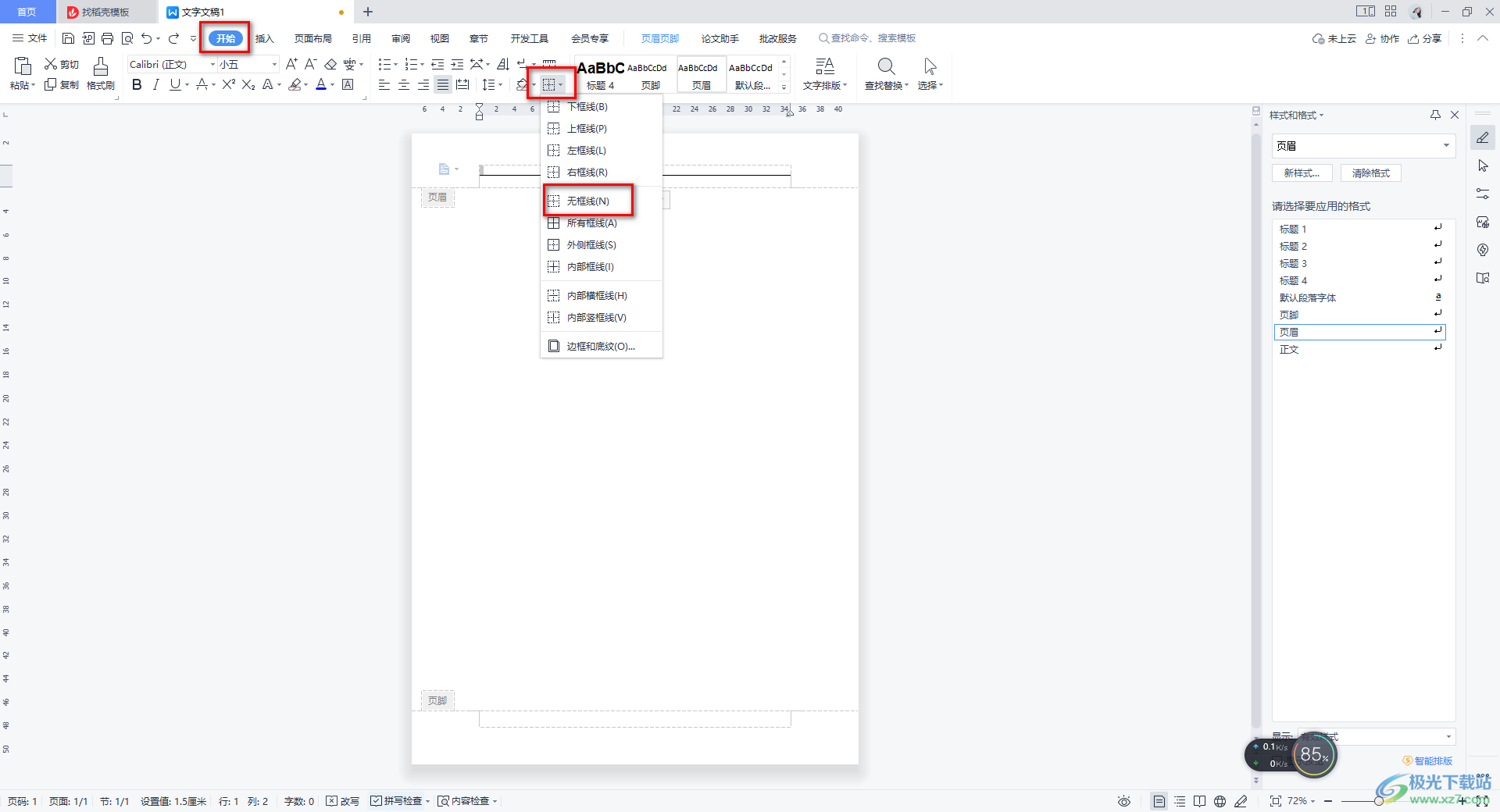Image resolution: width=1500 pixels, height=812 pixels.
Task: Click the zoom slider handle
Action: click(x=1379, y=801)
